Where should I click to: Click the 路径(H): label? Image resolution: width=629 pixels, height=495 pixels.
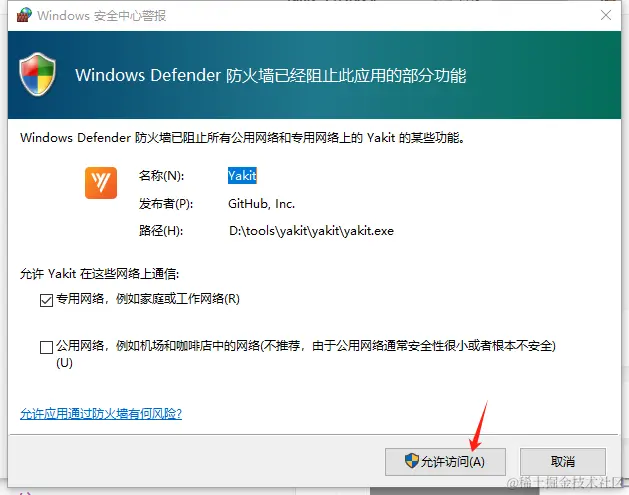161,231
